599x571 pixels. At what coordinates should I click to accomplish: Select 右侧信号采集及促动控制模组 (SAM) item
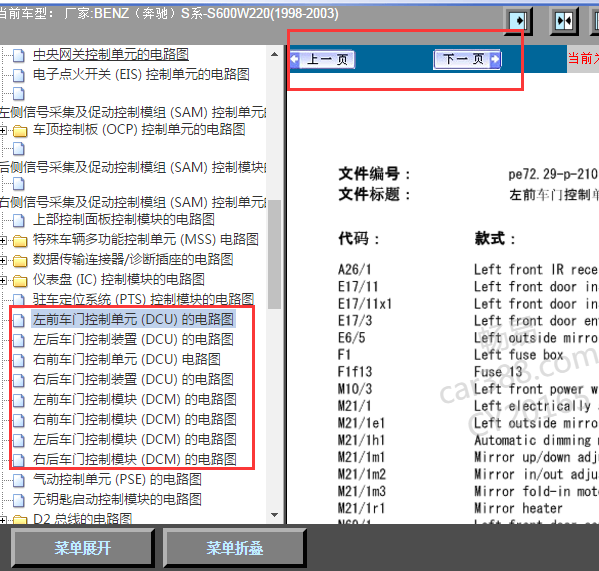pos(133,202)
